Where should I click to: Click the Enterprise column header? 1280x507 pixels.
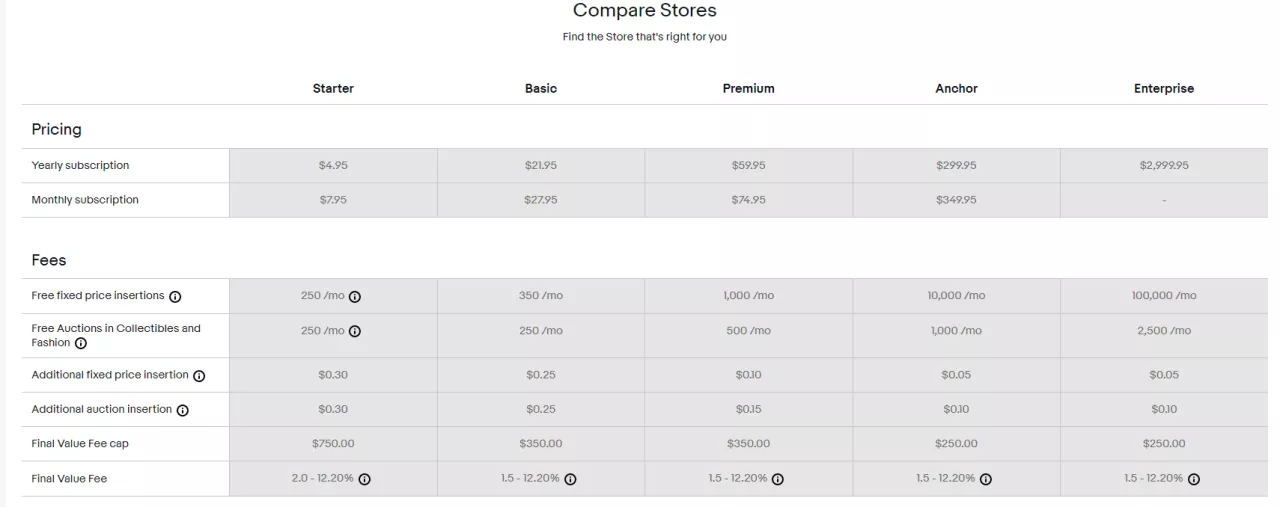click(x=1163, y=88)
